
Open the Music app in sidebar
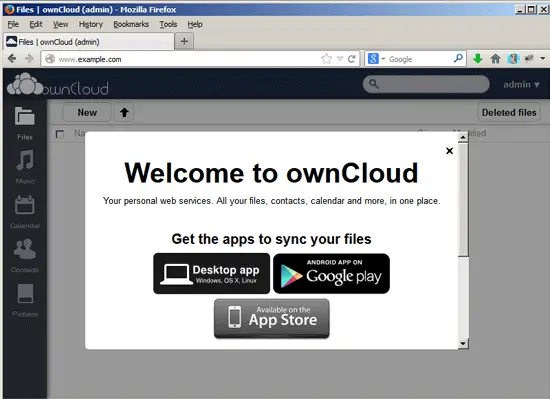(x=25, y=167)
